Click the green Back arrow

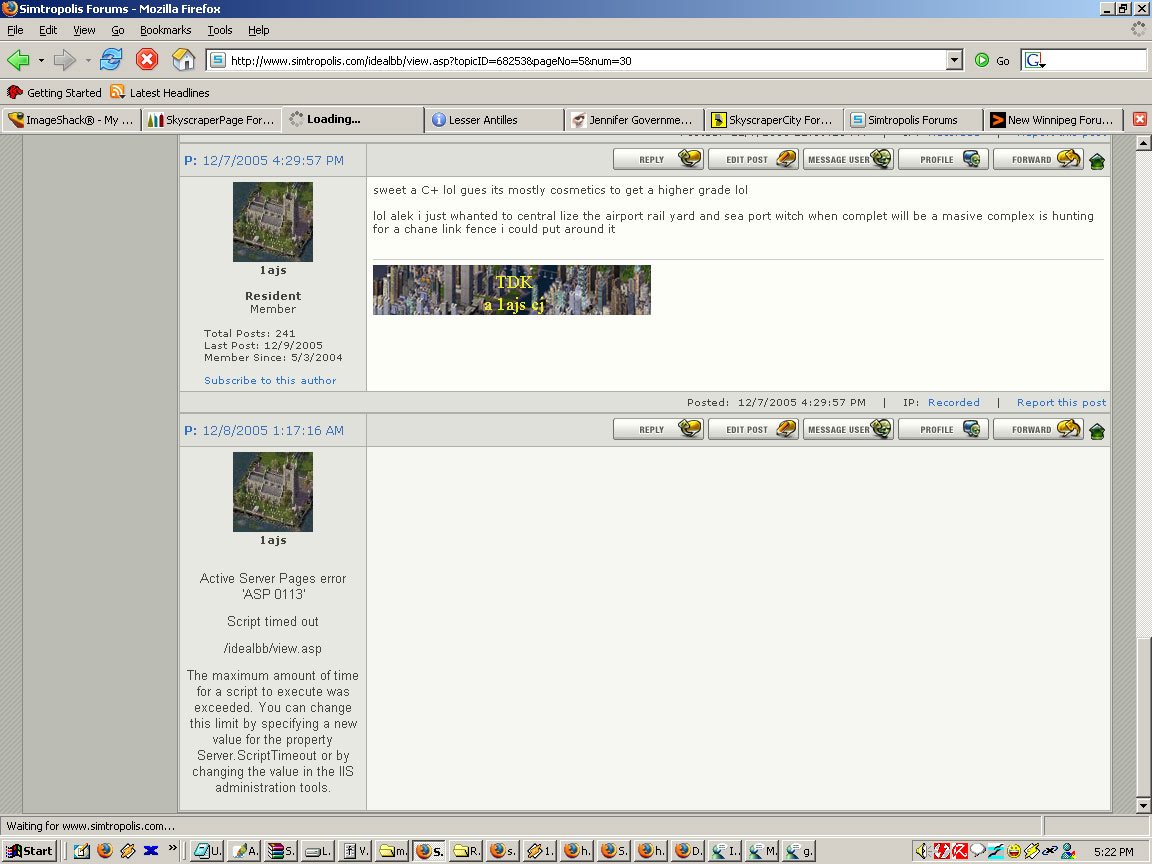pyautogui.click(x=18, y=60)
